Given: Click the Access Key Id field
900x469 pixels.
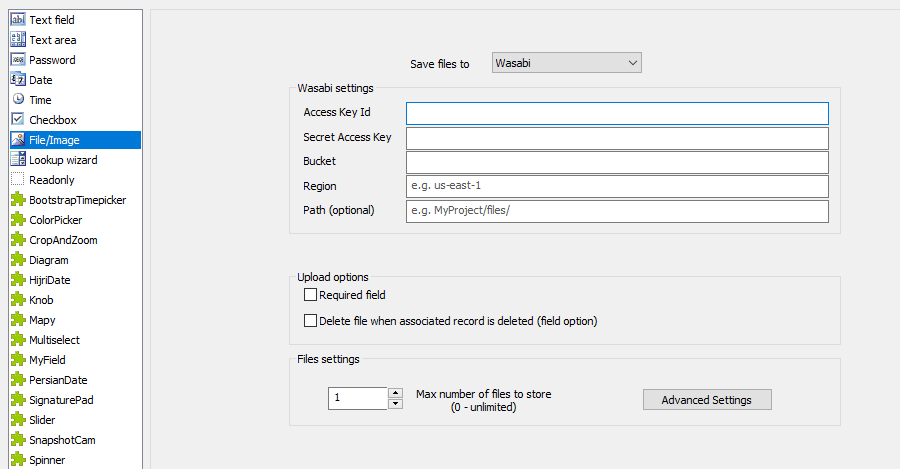Looking at the screenshot, I should 617,113.
